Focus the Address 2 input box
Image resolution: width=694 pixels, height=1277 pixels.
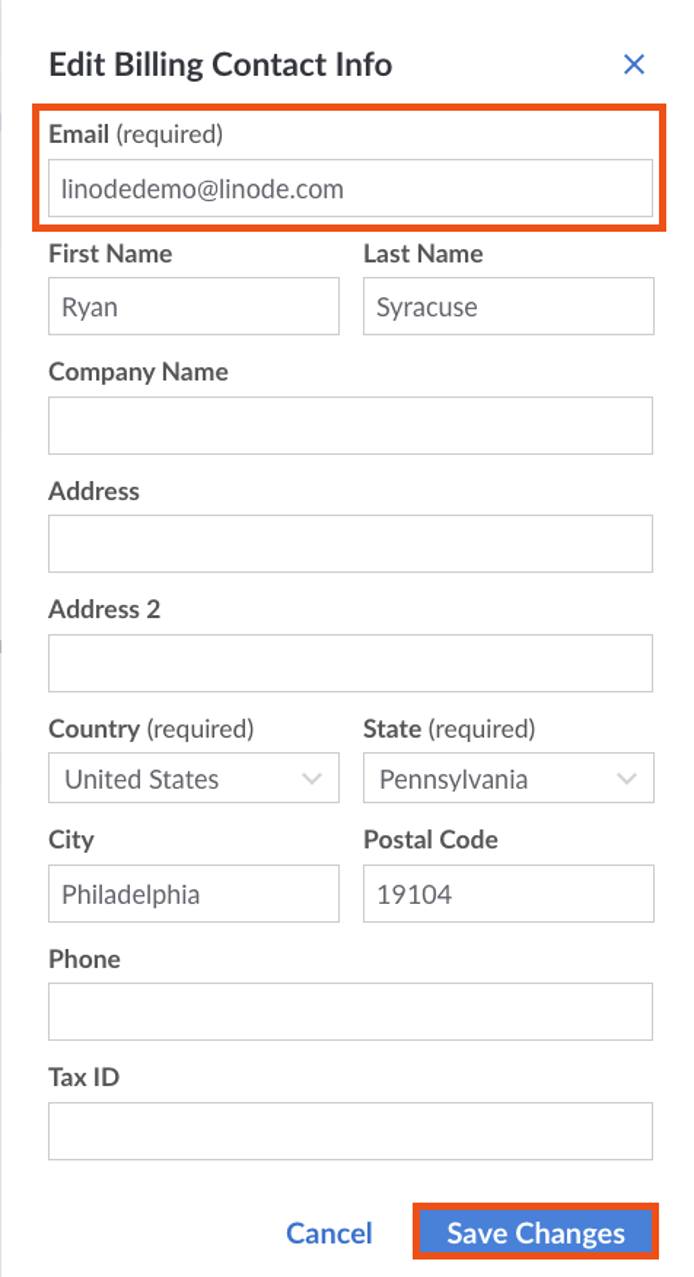pos(350,663)
